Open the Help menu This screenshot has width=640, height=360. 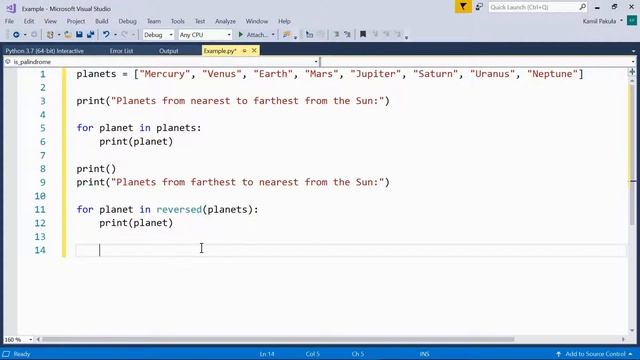point(284,21)
